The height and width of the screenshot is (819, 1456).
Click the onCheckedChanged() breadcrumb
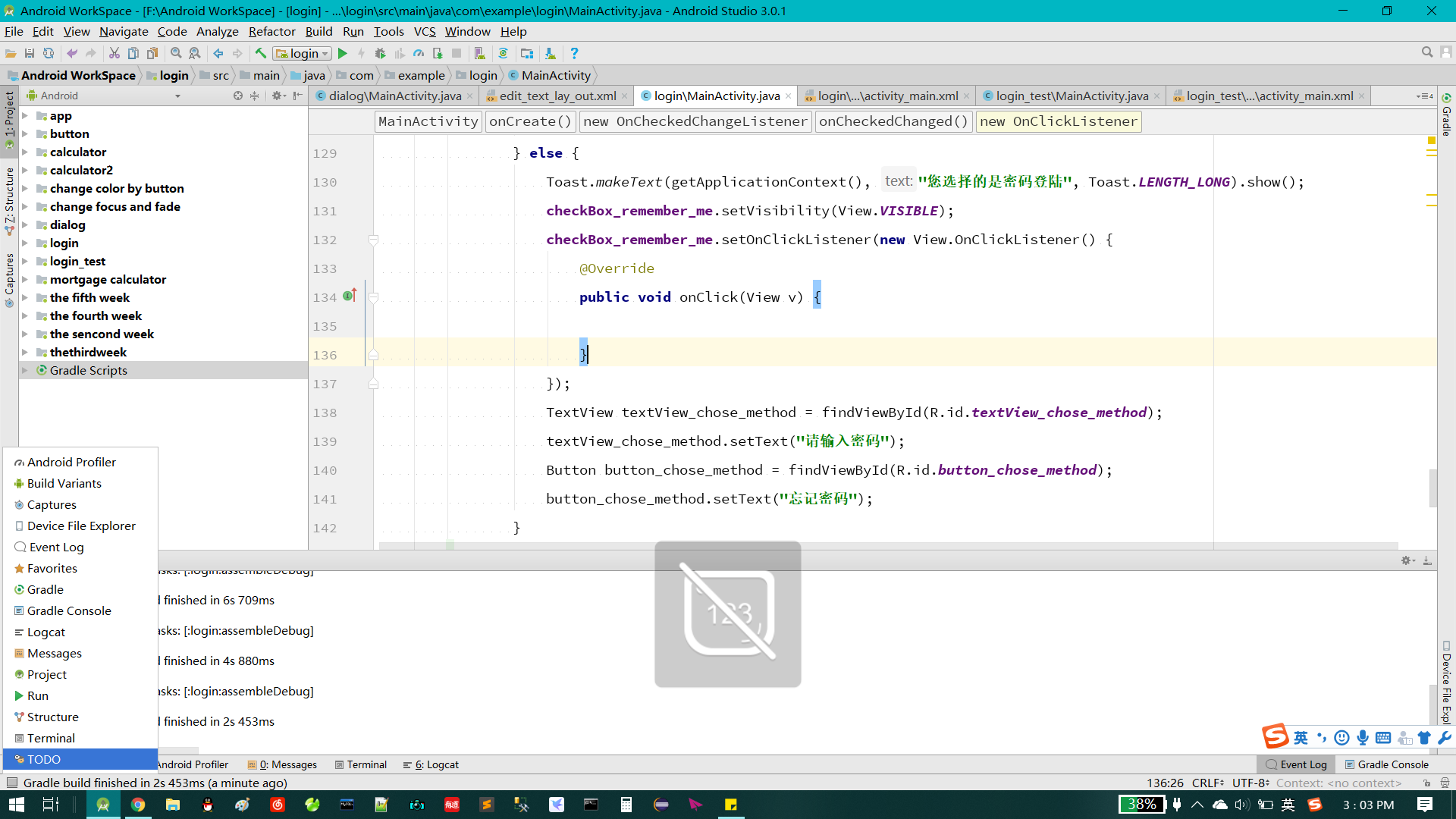pos(893,121)
